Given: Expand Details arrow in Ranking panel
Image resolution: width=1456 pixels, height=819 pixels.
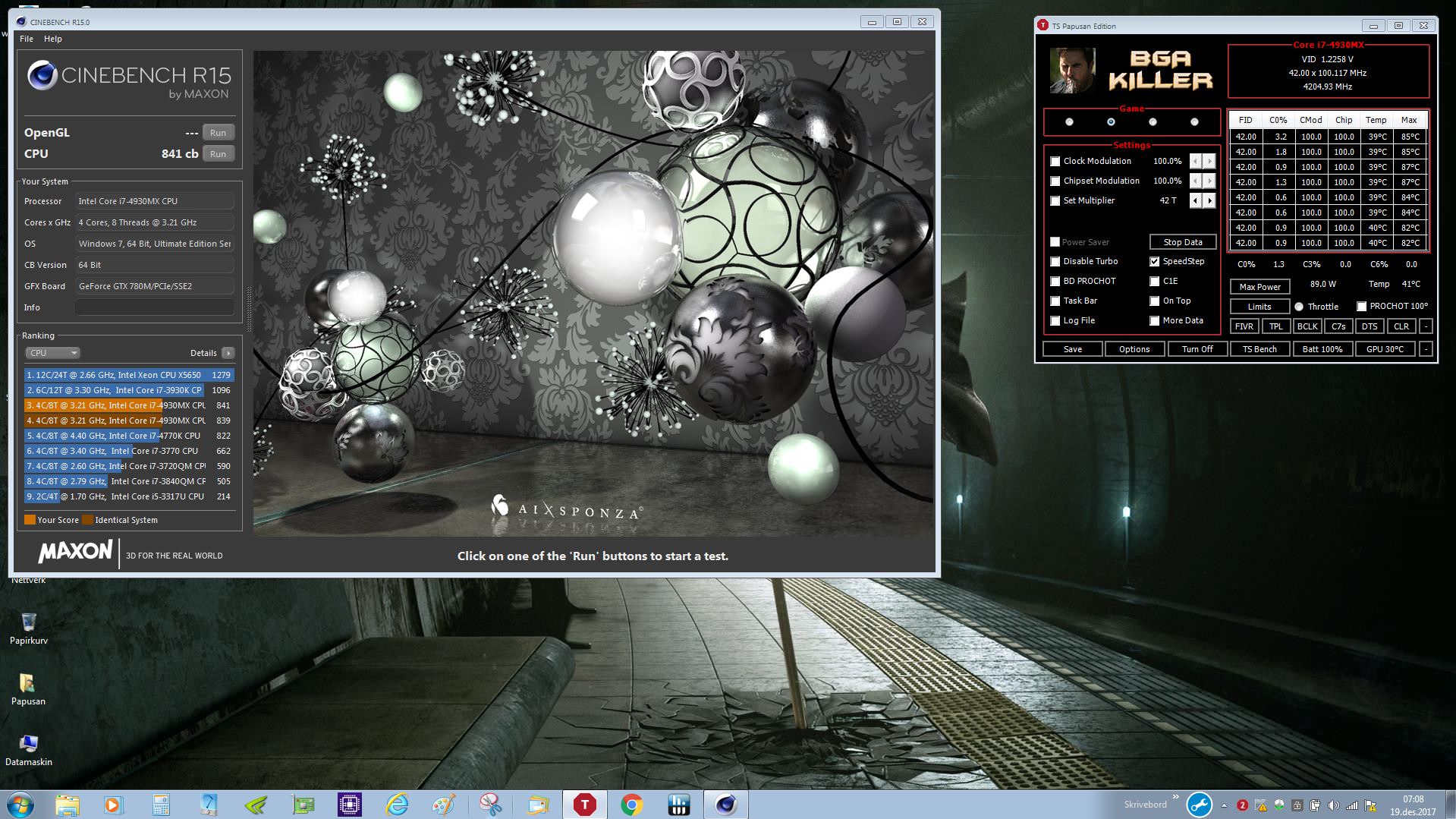Looking at the screenshot, I should [x=228, y=353].
